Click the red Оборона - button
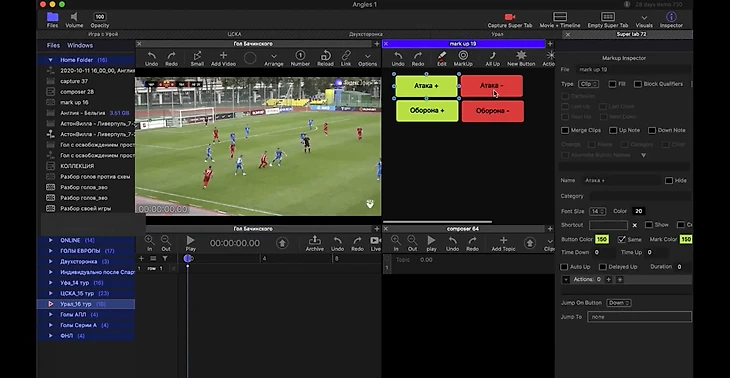The image size is (730, 378). (493, 111)
